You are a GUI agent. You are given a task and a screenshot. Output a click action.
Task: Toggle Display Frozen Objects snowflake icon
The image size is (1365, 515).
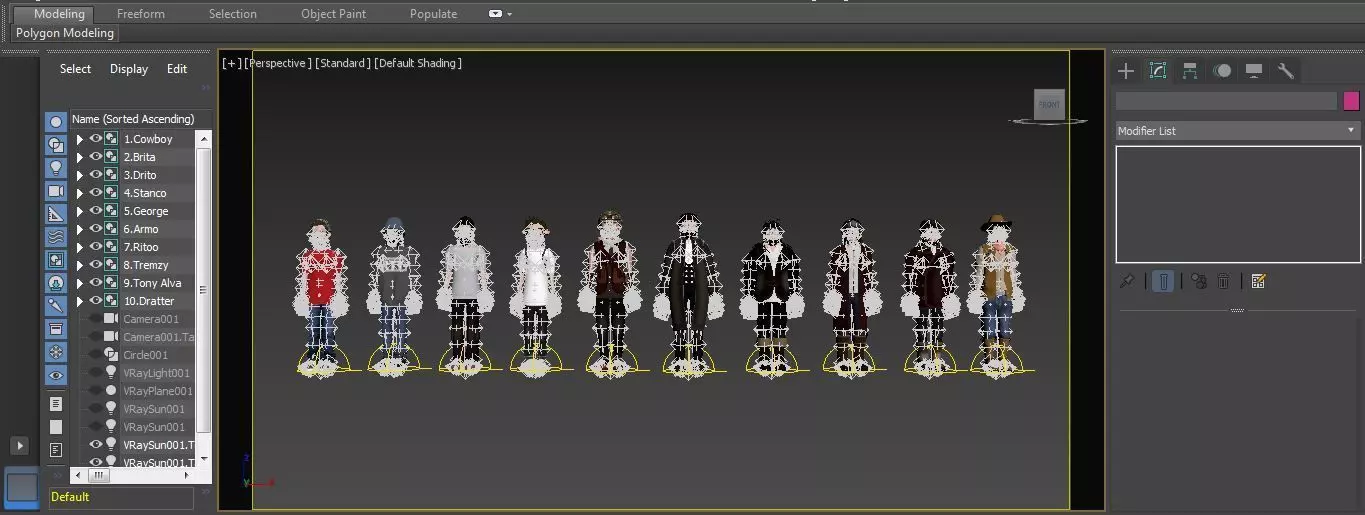pos(56,352)
